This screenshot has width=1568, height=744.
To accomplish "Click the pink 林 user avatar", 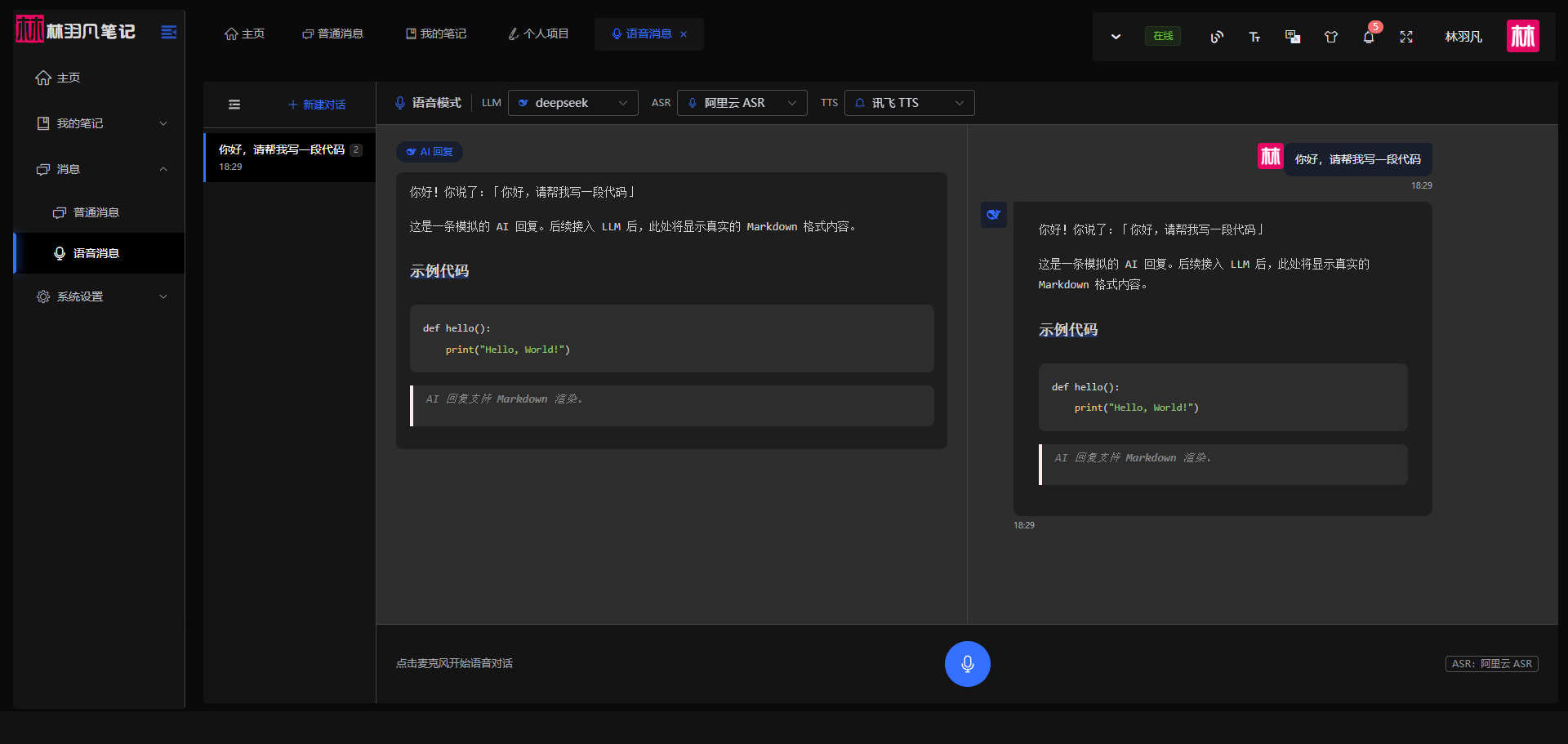I will [1522, 36].
